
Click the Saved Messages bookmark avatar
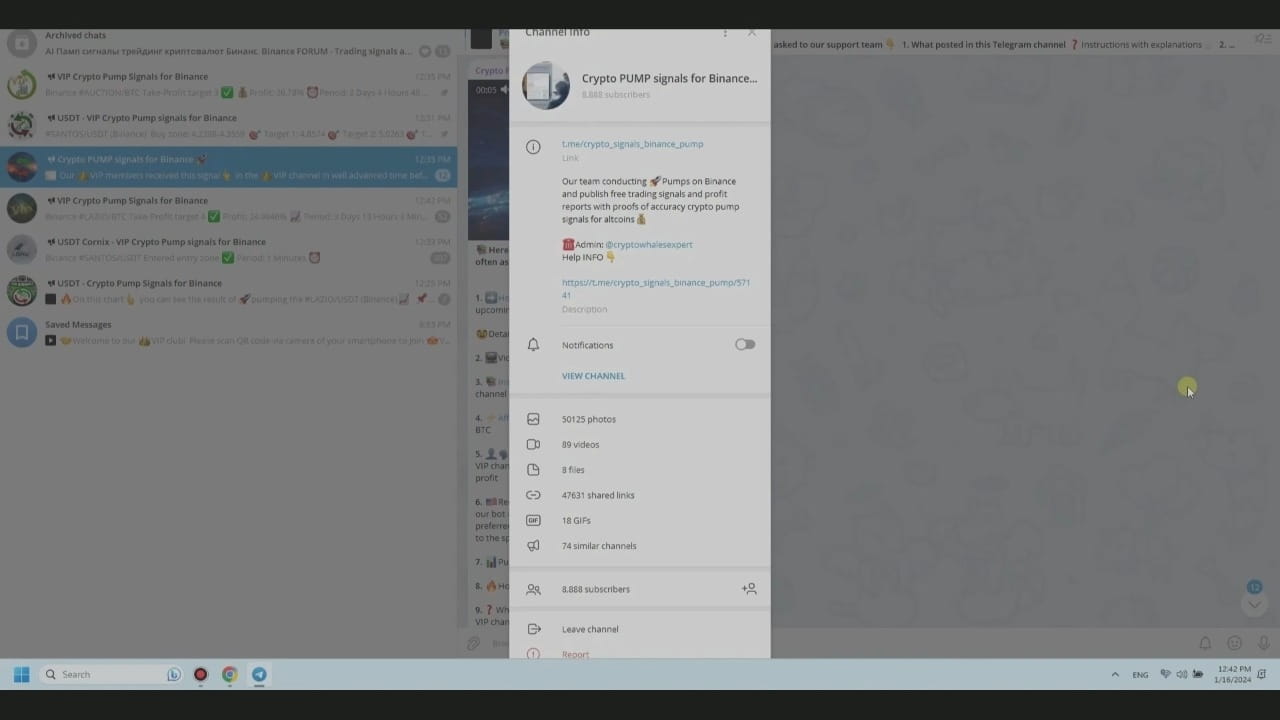point(22,332)
